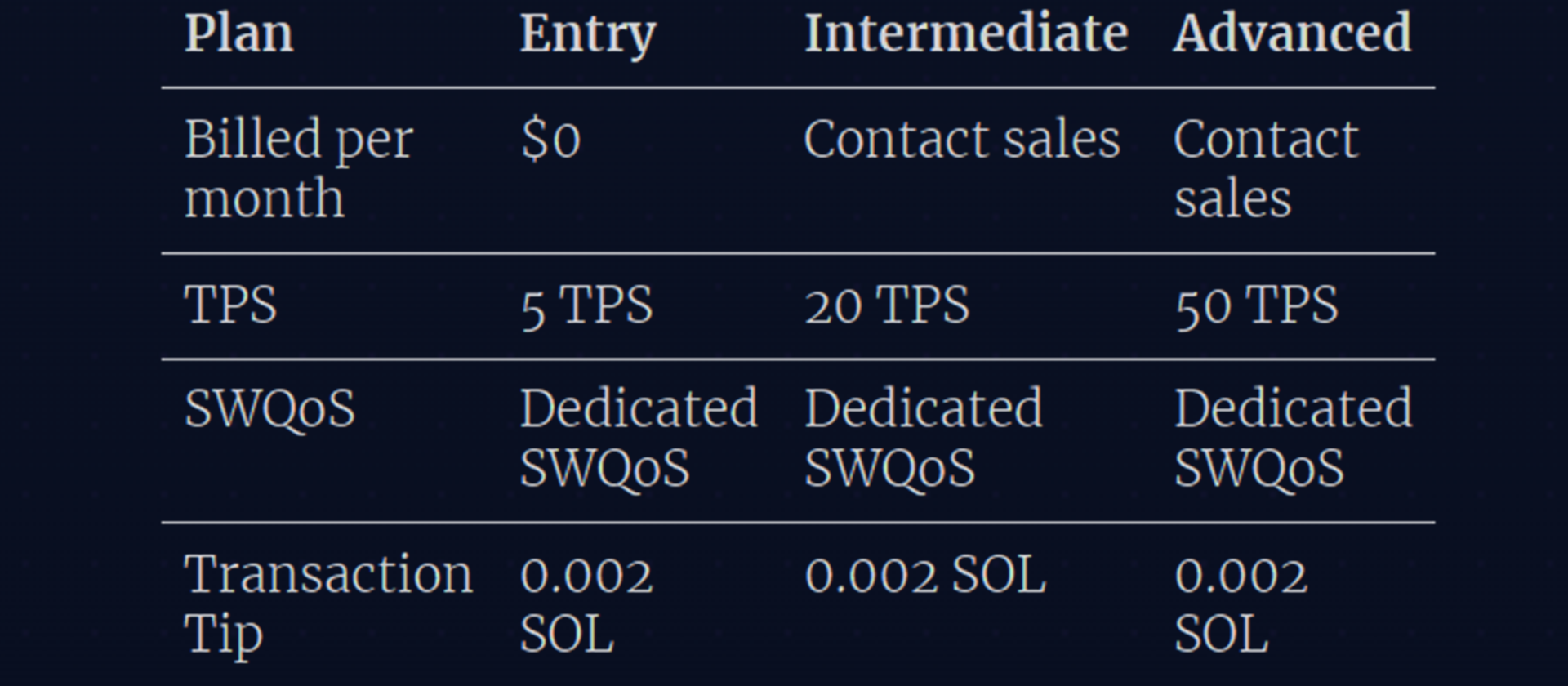This screenshot has height=686, width=1568.
Task: Select the "50 TPS" cell
Action: [1256, 306]
